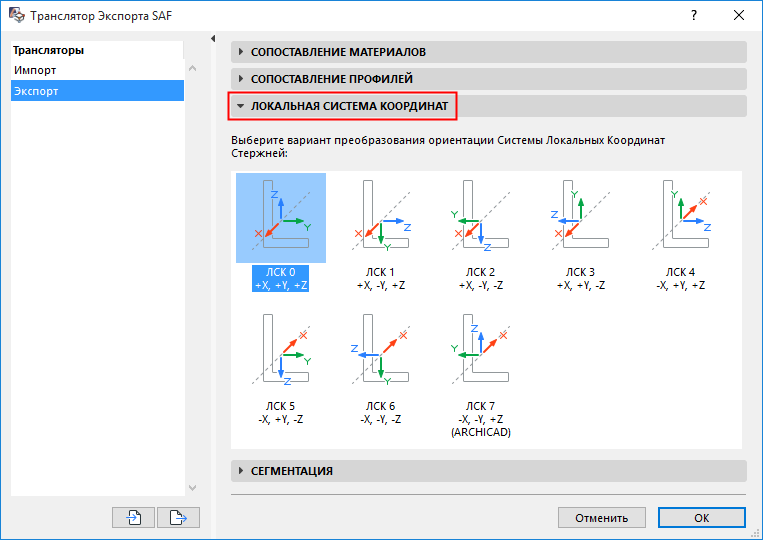This screenshot has height=540, width=763.
Task: Select the ЛСК 6 orientation icon
Action: coord(381,351)
